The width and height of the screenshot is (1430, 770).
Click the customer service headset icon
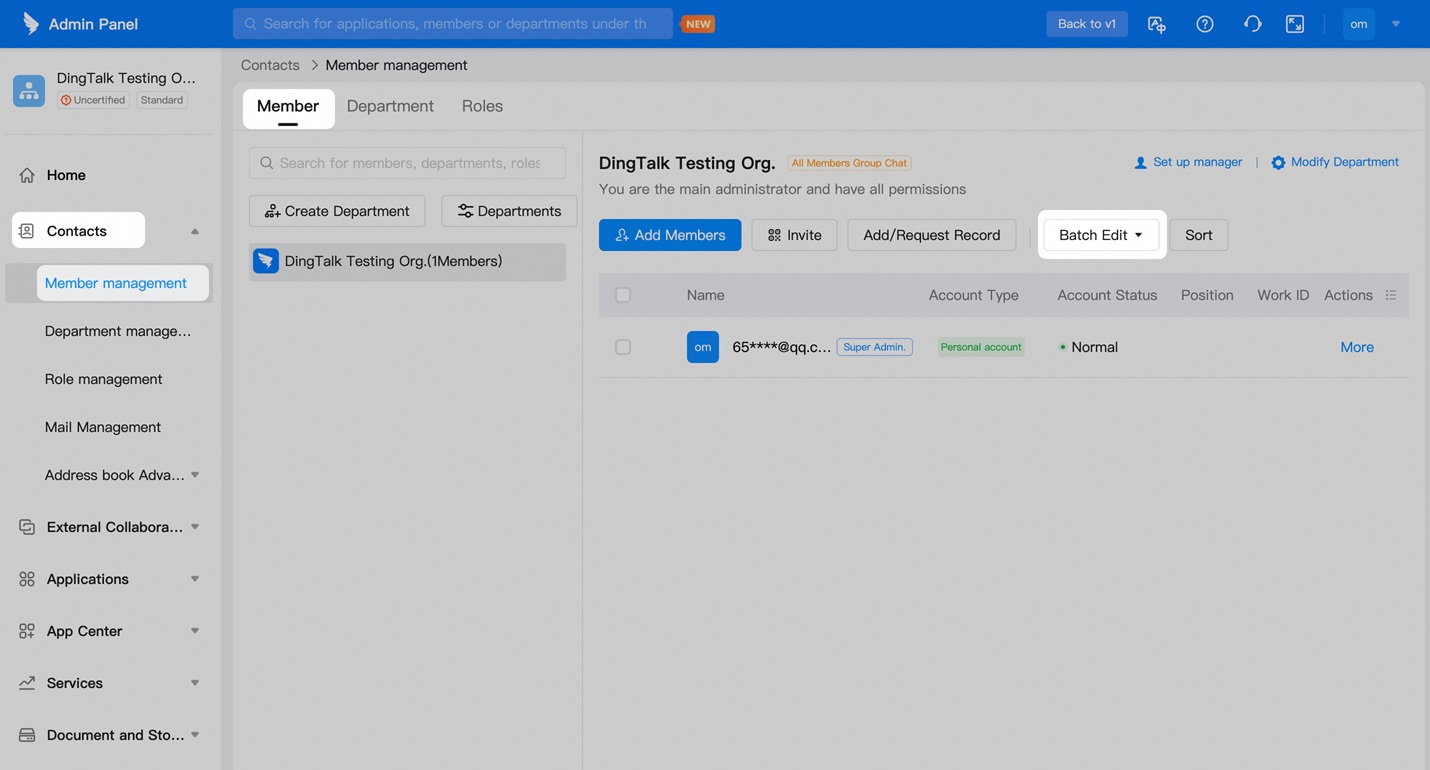point(1251,24)
